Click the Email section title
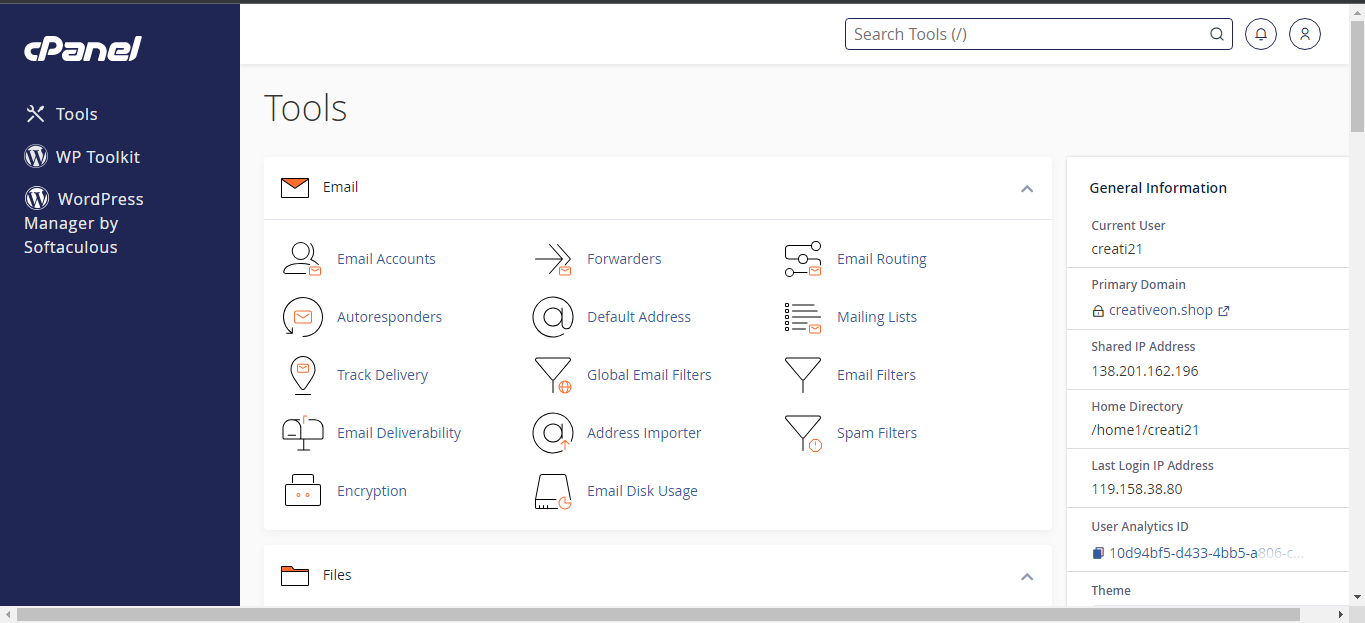This screenshot has height=623, width=1365. 340,187
